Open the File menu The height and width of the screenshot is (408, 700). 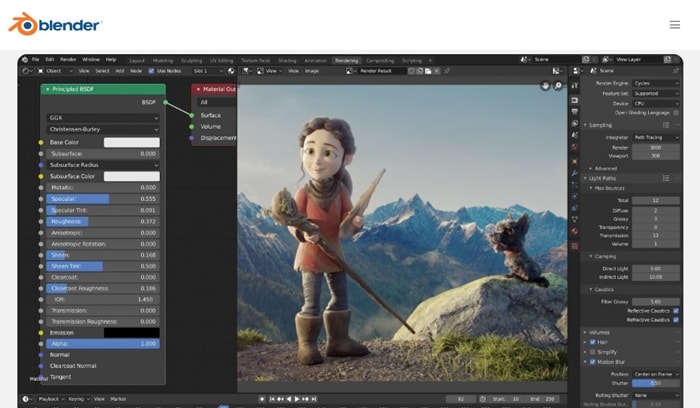(x=36, y=59)
